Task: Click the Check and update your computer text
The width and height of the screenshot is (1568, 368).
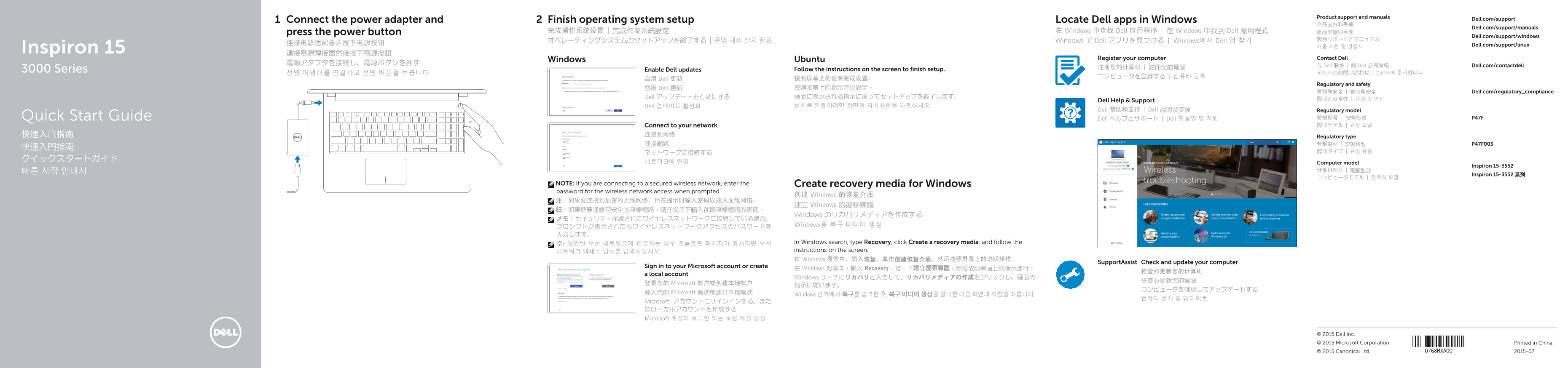Action: click(1189, 262)
